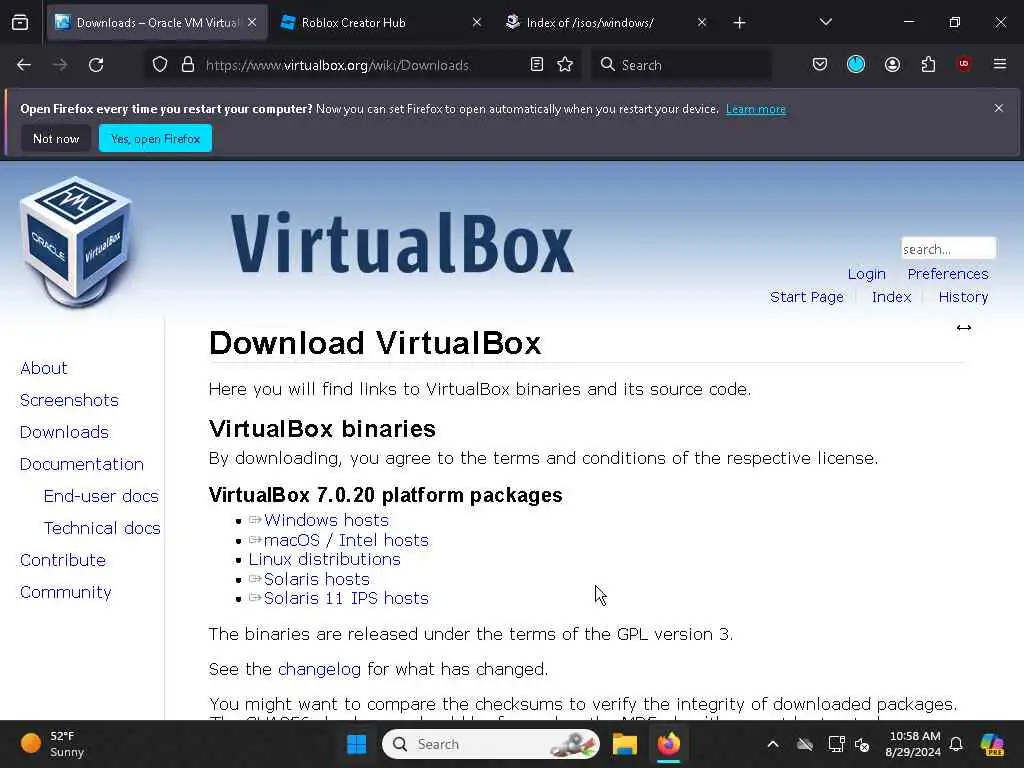Image resolution: width=1024 pixels, height=768 pixels.
Task: Open the changelog link
Action: point(319,669)
